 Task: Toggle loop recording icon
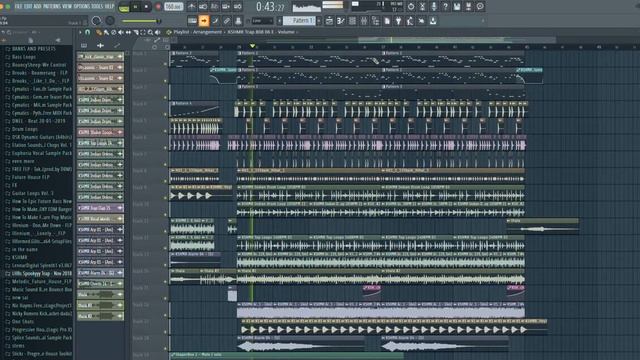(237, 7)
